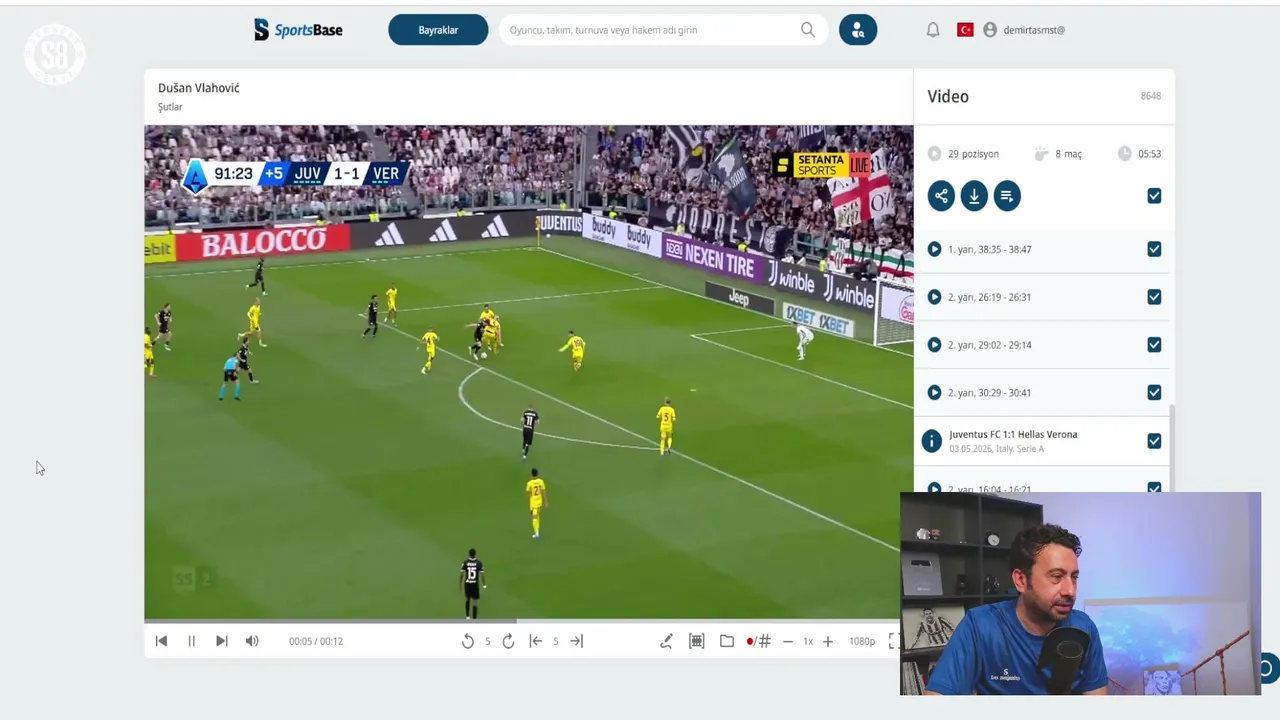Extend clip end with right bracket arrow
1280x720 pixels.
pyautogui.click(x=577, y=641)
